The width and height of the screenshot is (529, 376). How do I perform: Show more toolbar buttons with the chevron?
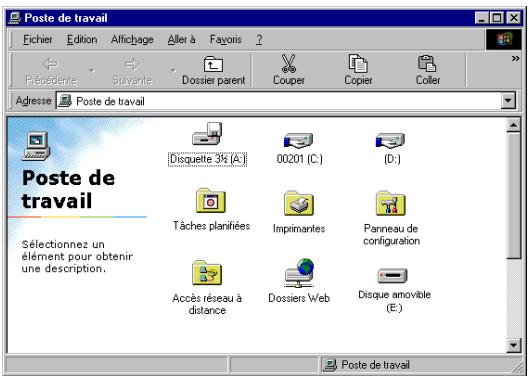516,58
